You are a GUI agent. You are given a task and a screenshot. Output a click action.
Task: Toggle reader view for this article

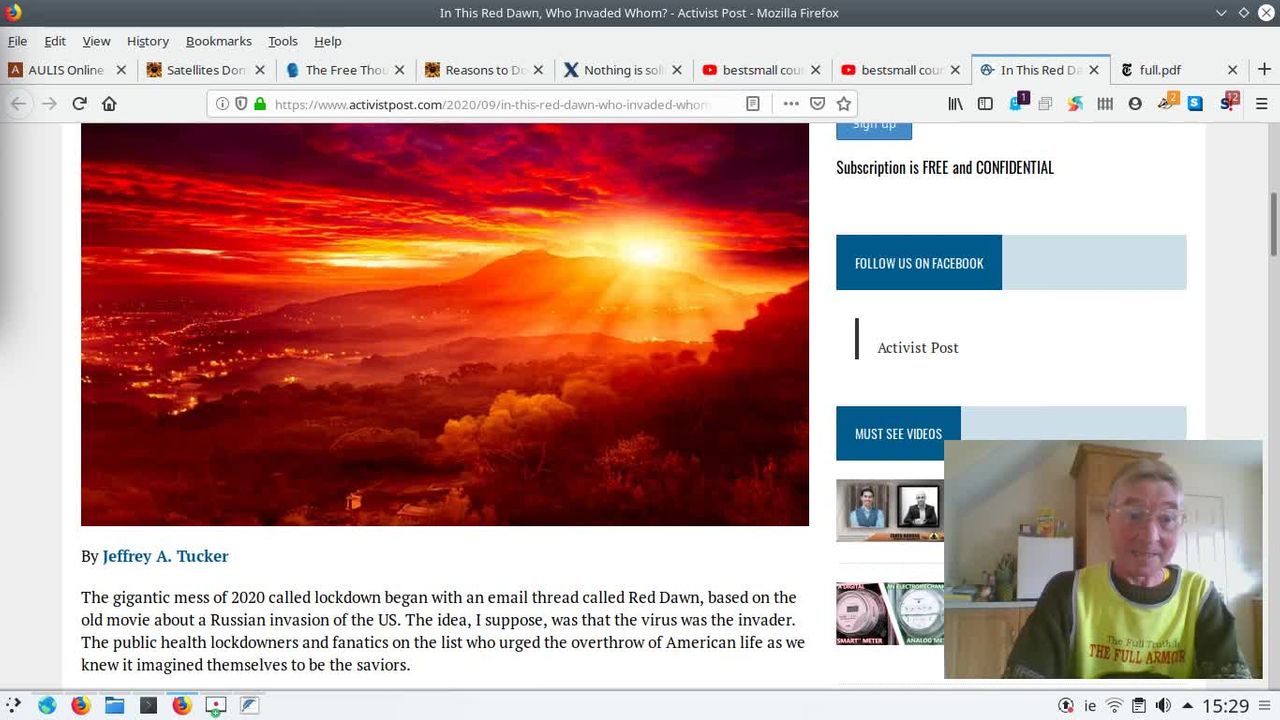tap(753, 104)
